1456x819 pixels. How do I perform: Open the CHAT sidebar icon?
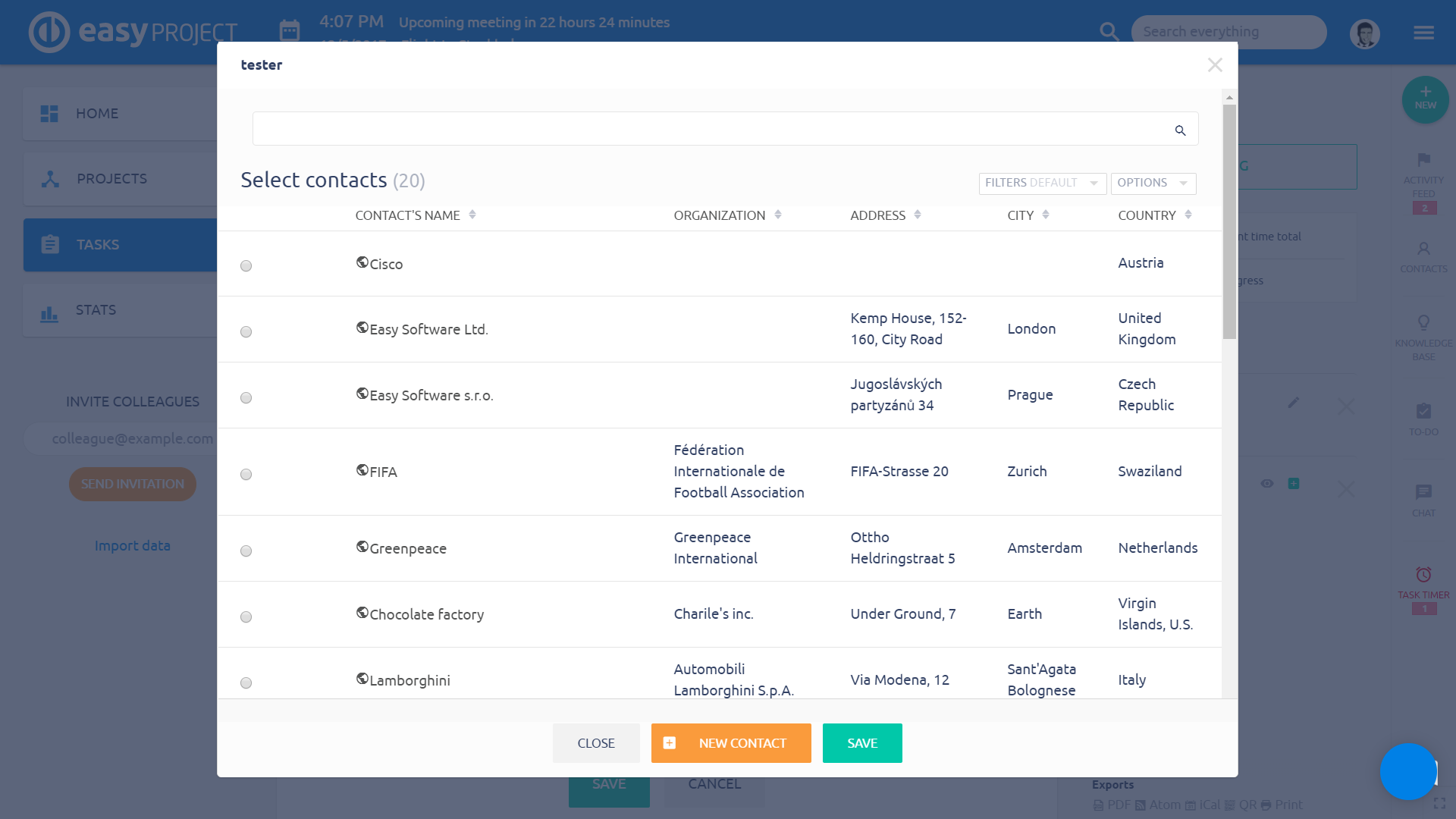(x=1423, y=492)
